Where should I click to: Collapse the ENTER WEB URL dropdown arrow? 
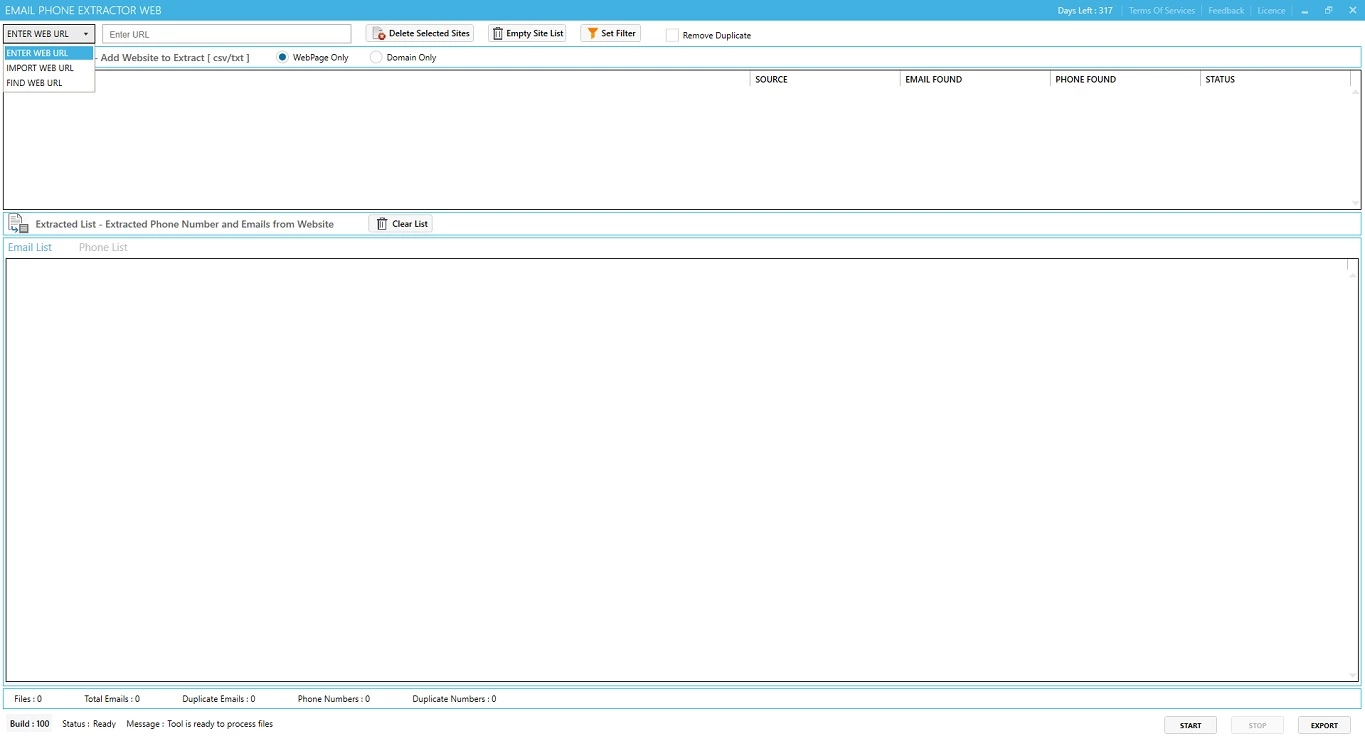86,34
